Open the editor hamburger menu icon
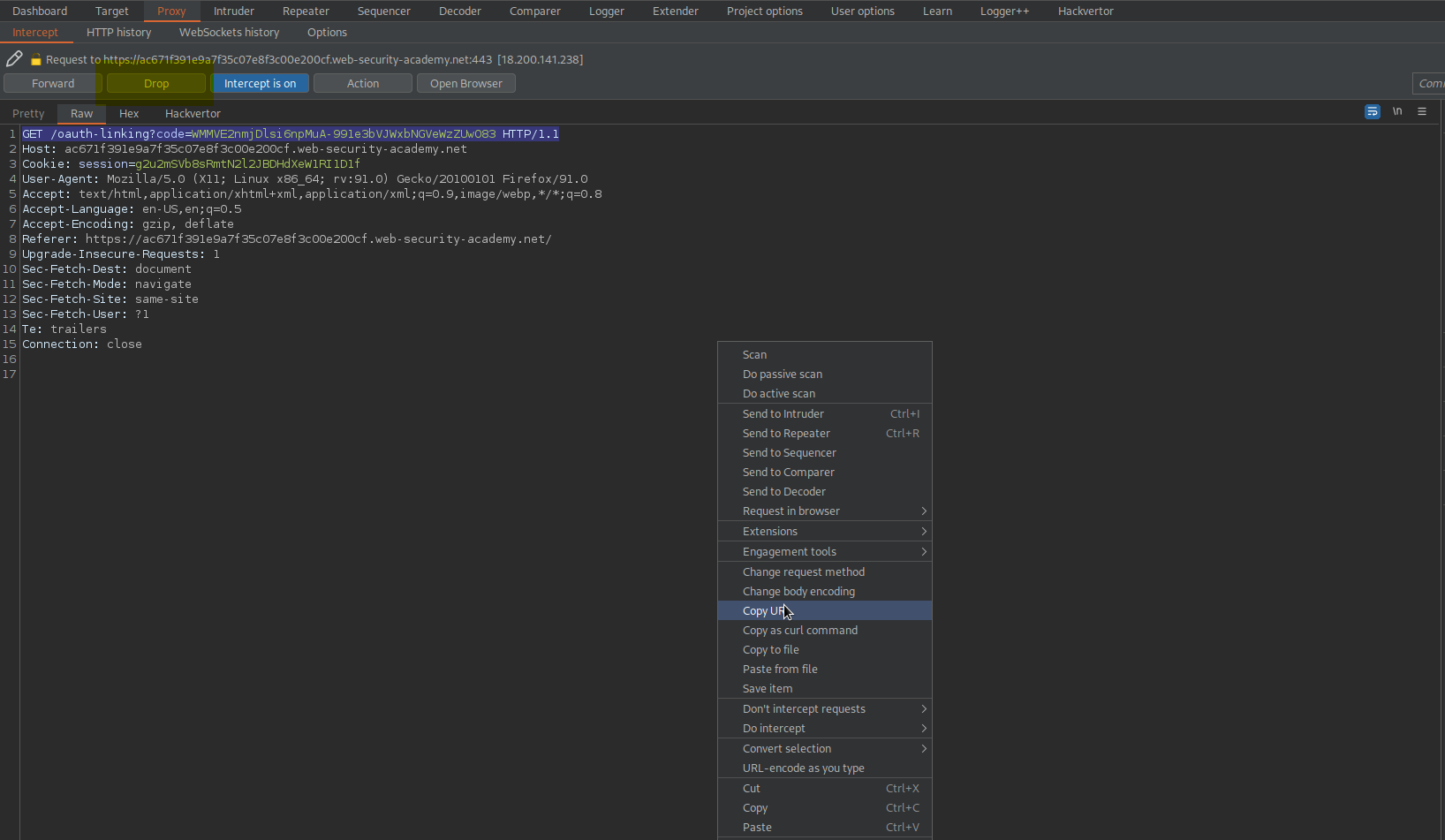The height and width of the screenshot is (840, 1445). click(x=1422, y=111)
